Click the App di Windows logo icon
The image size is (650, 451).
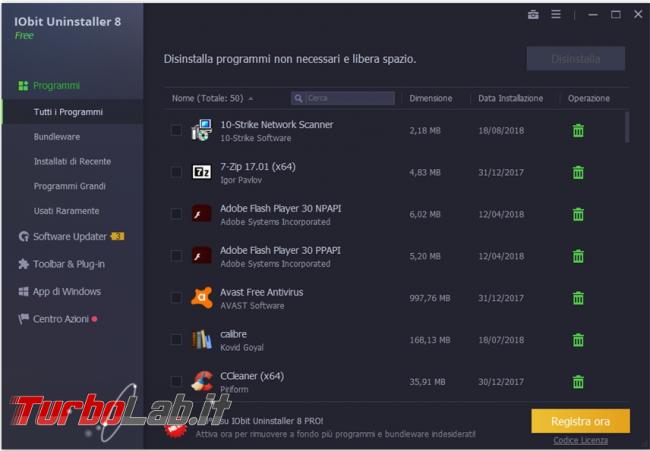coord(24,291)
